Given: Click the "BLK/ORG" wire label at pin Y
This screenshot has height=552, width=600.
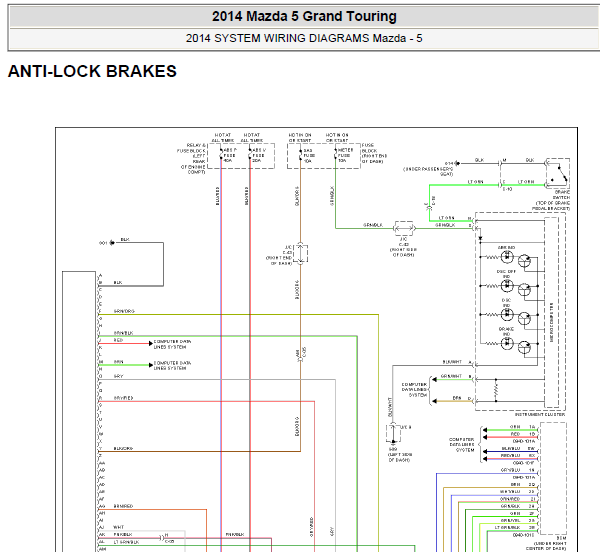Looking at the screenshot, I should (123, 448).
